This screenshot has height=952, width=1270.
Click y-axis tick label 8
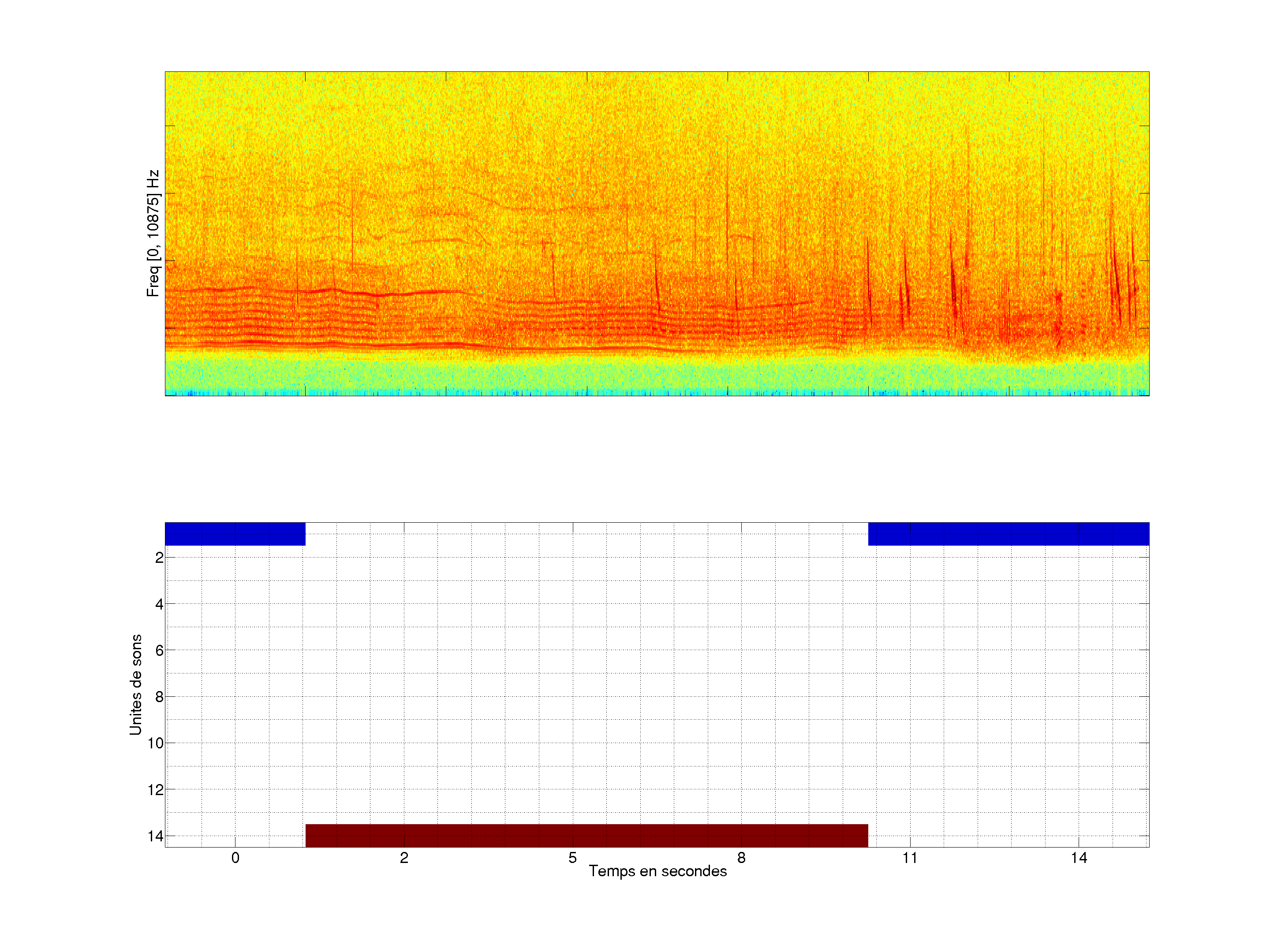159,697
